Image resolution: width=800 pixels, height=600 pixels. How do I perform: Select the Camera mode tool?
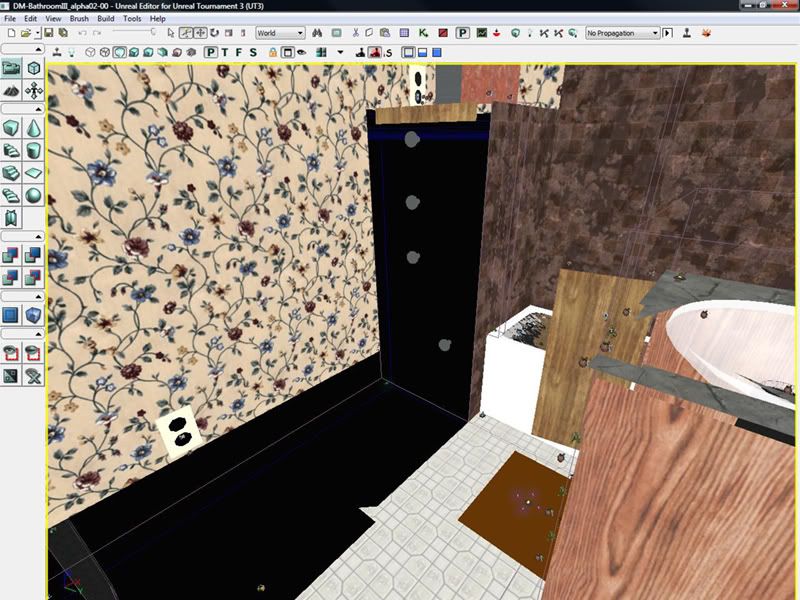click(10, 68)
